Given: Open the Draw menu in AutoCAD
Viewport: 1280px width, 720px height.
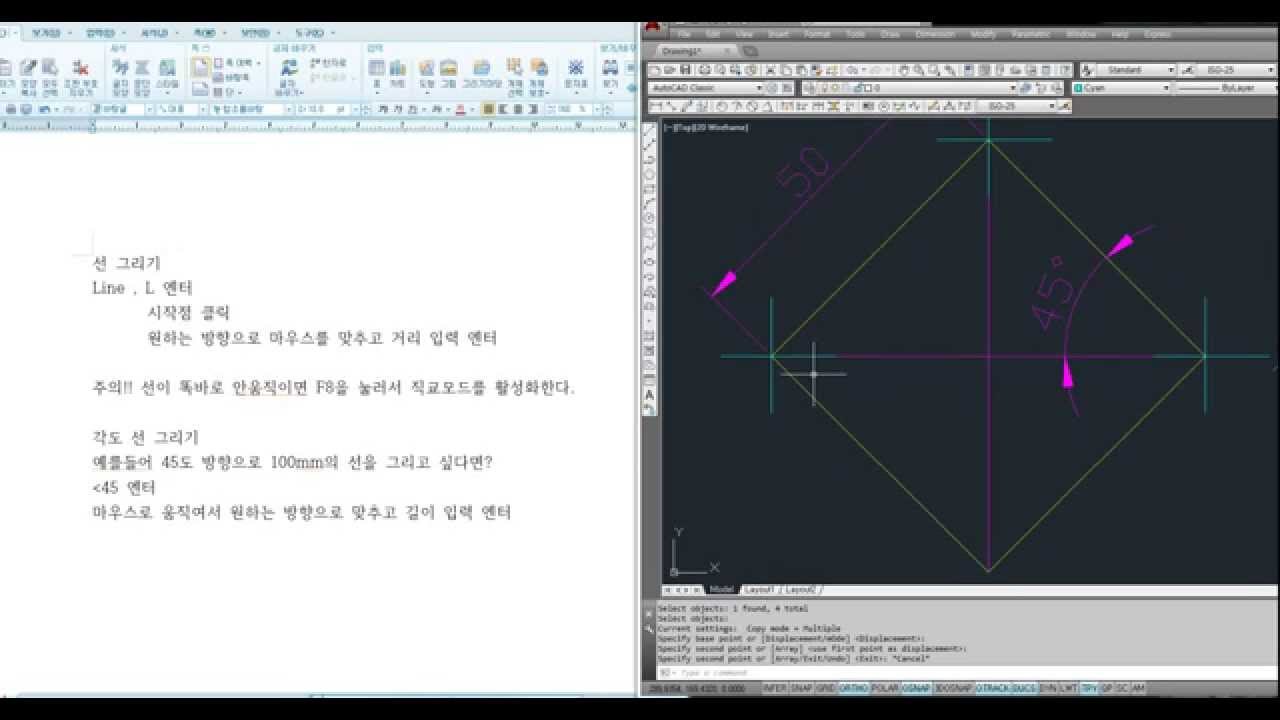Looking at the screenshot, I should (x=890, y=34).
